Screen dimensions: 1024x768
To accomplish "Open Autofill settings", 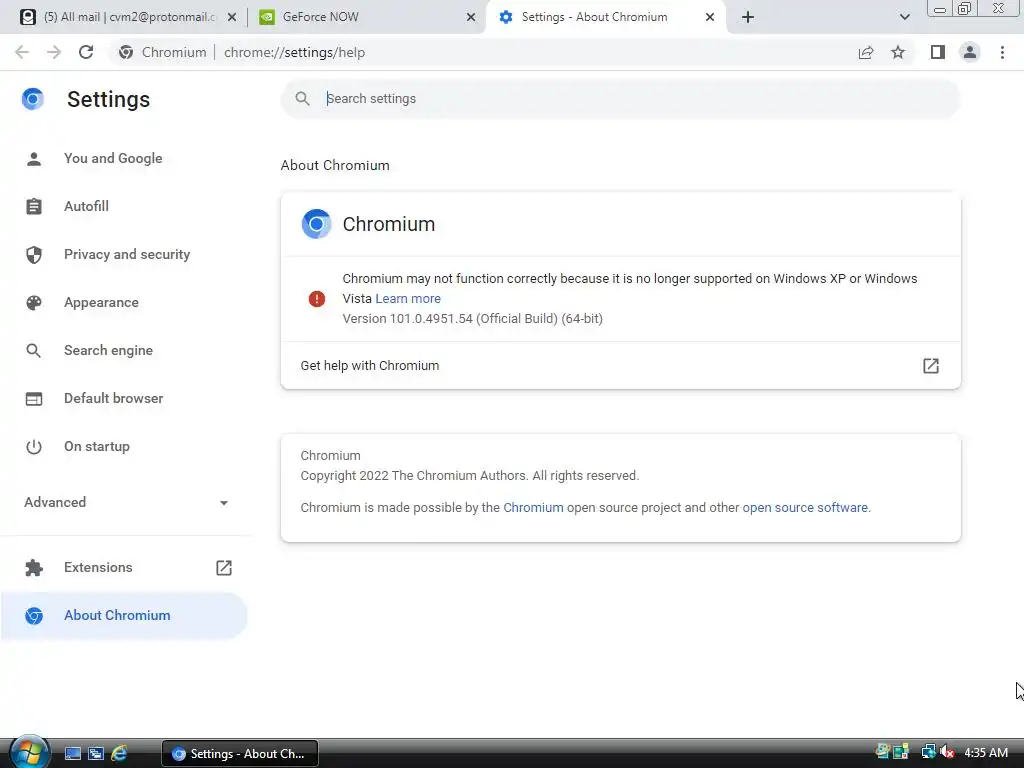I will click(86, 206).
